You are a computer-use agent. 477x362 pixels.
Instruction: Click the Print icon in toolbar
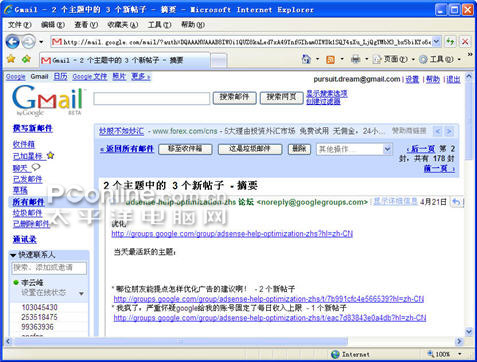tap(356, 59)
